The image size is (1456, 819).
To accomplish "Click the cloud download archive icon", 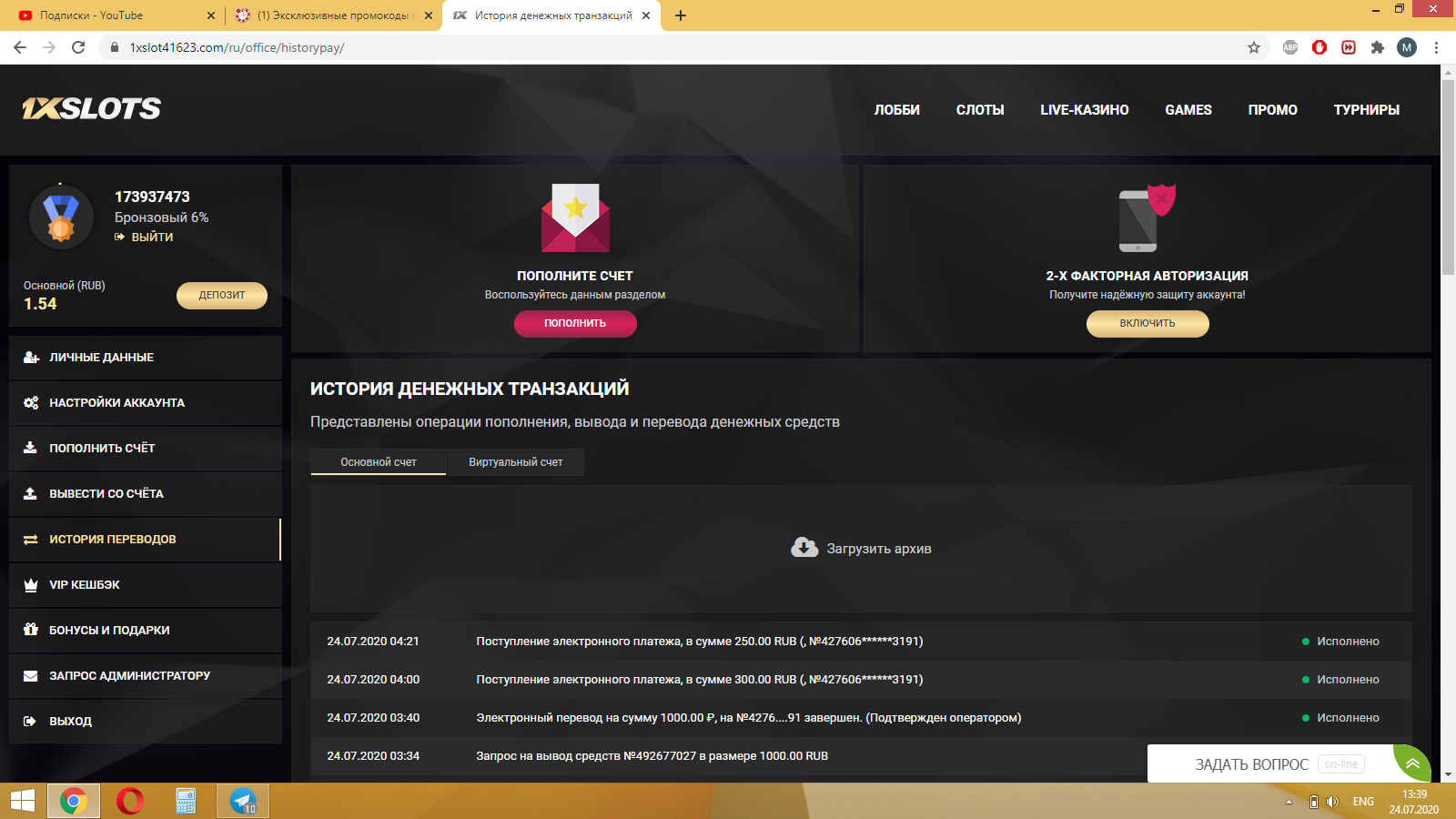I will click(x=804, y=548).
